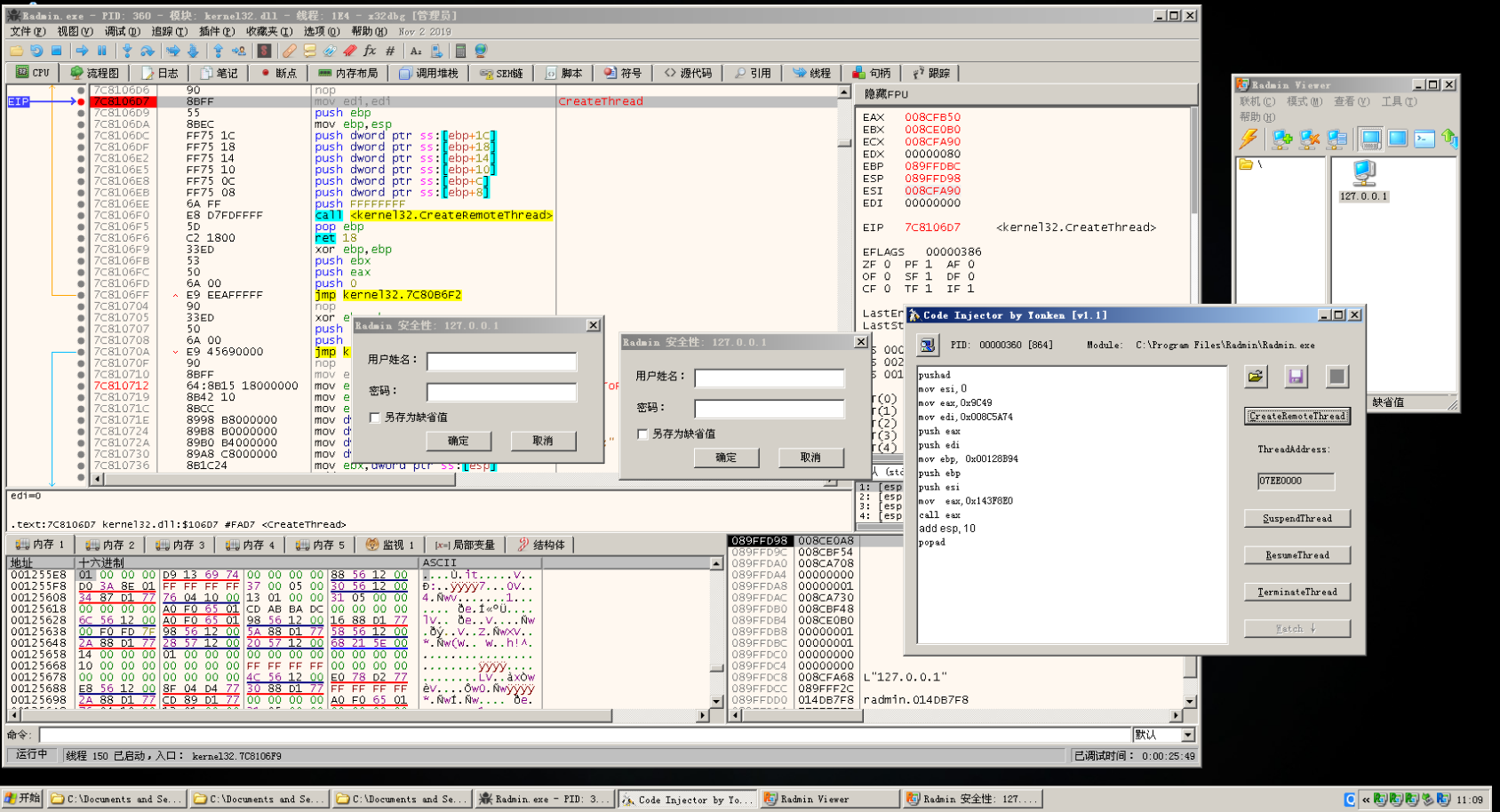The image size is (1500, 812).
Task: Click username field in left Radmin security dialog
Action: click(x=501, y=361)
